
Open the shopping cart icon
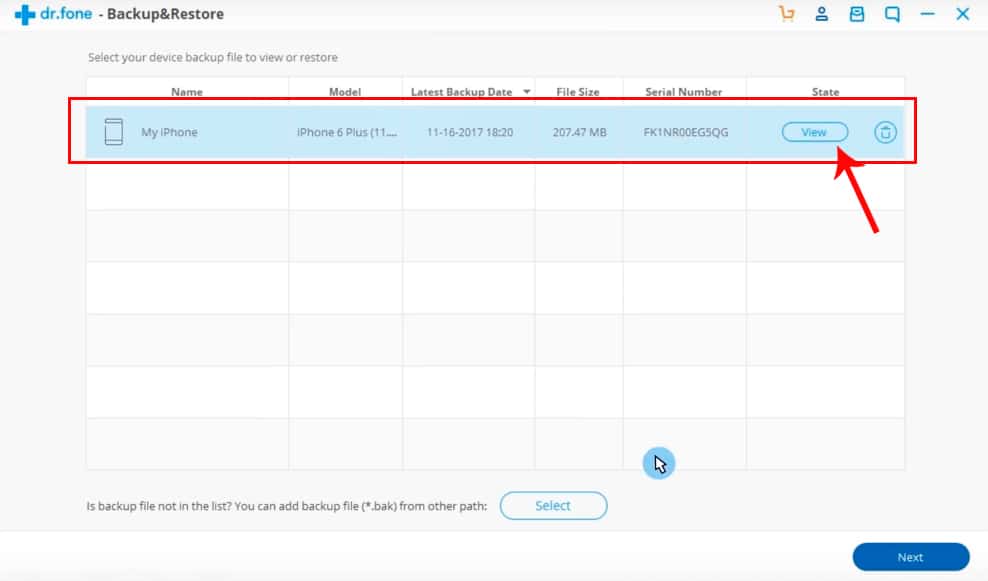[x=786, y=14]
